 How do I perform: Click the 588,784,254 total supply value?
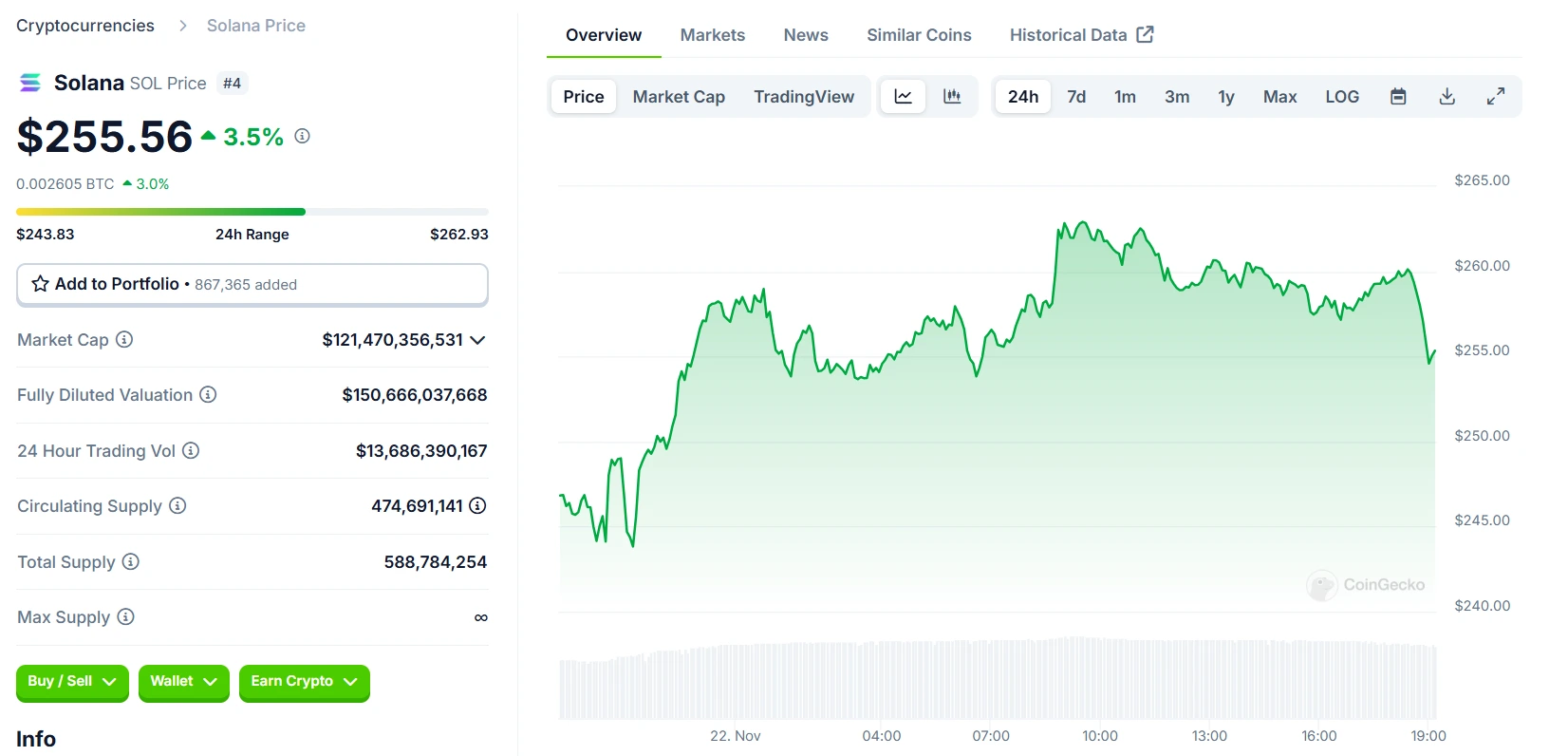point(436,561)
